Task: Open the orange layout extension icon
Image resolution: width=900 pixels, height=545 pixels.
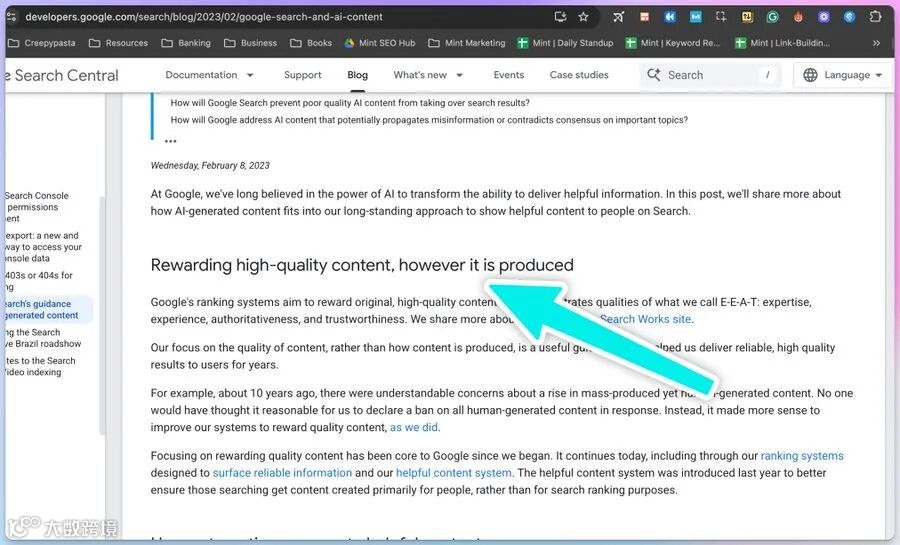Action: [x=645, y=17]
